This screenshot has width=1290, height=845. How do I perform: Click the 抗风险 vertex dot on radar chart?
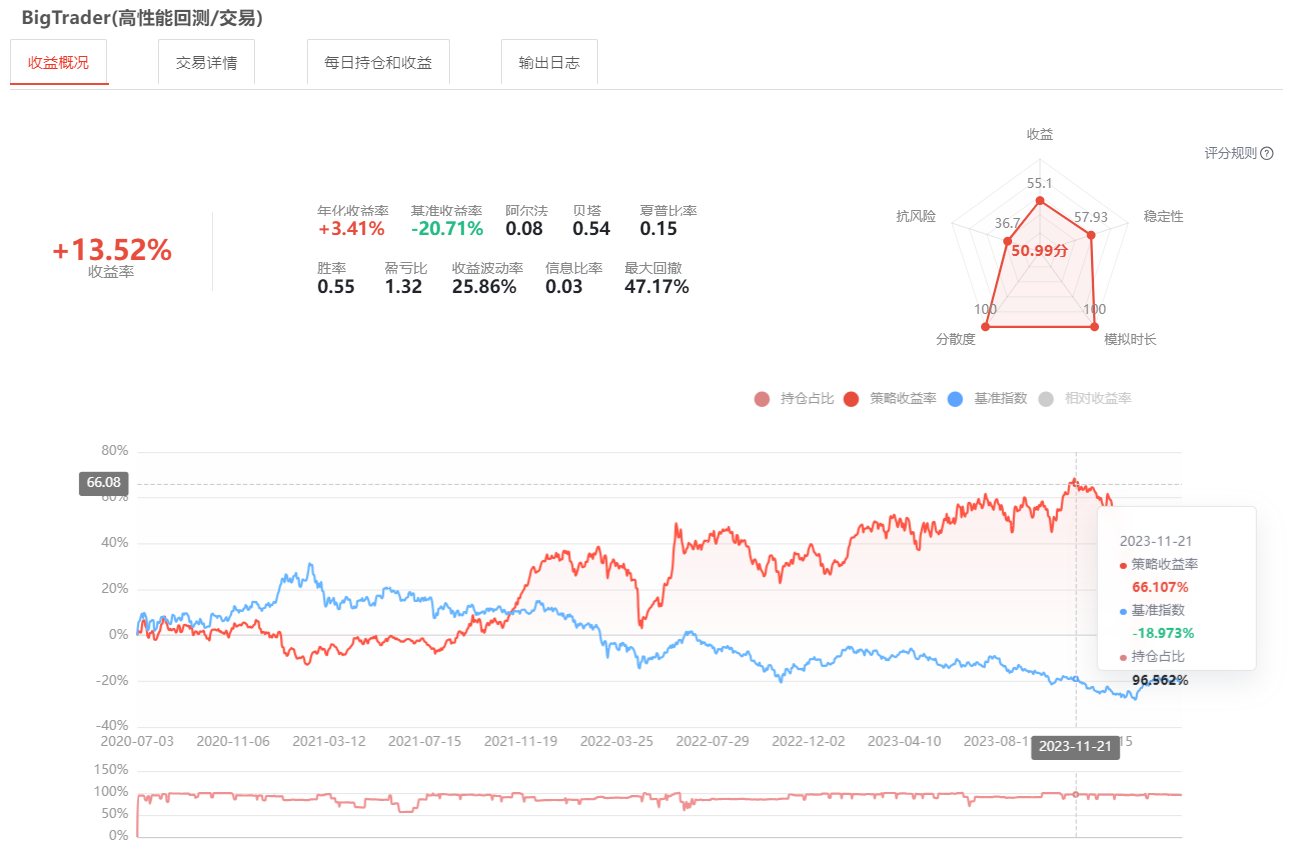coord(1007,240)
